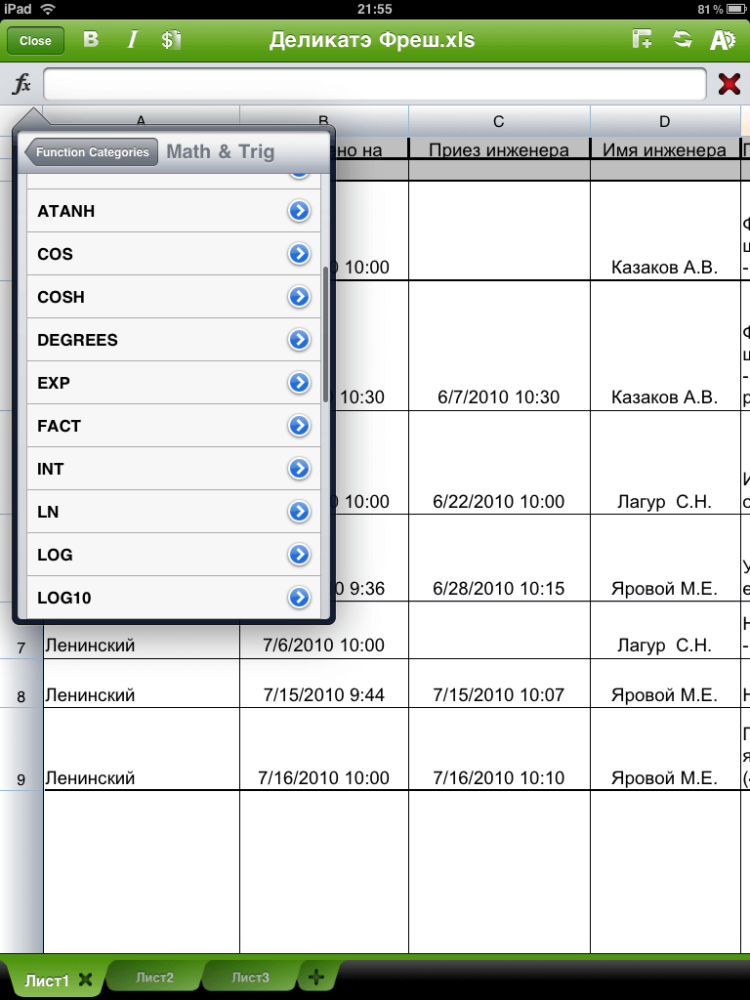Add a new sheet with the plus icon
This screenshot has height=1000, width=750.
pyautogui.click(x=316, y=977)
